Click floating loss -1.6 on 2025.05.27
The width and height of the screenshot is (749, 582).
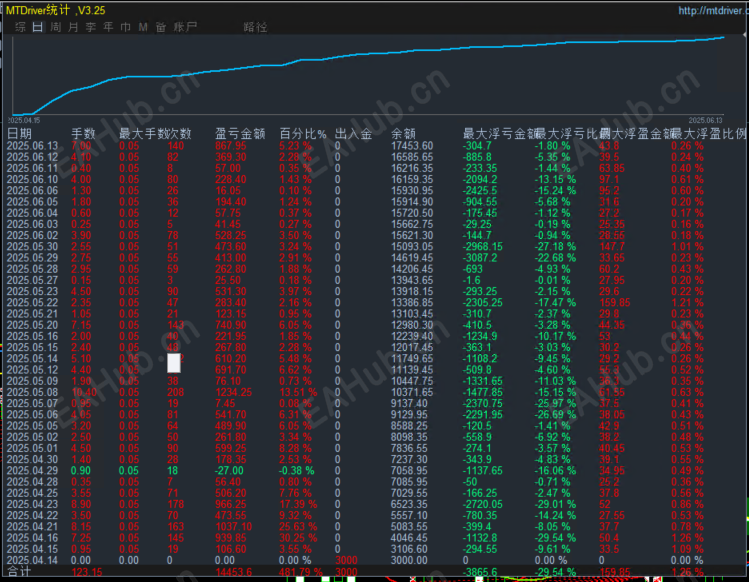point(471,280)
